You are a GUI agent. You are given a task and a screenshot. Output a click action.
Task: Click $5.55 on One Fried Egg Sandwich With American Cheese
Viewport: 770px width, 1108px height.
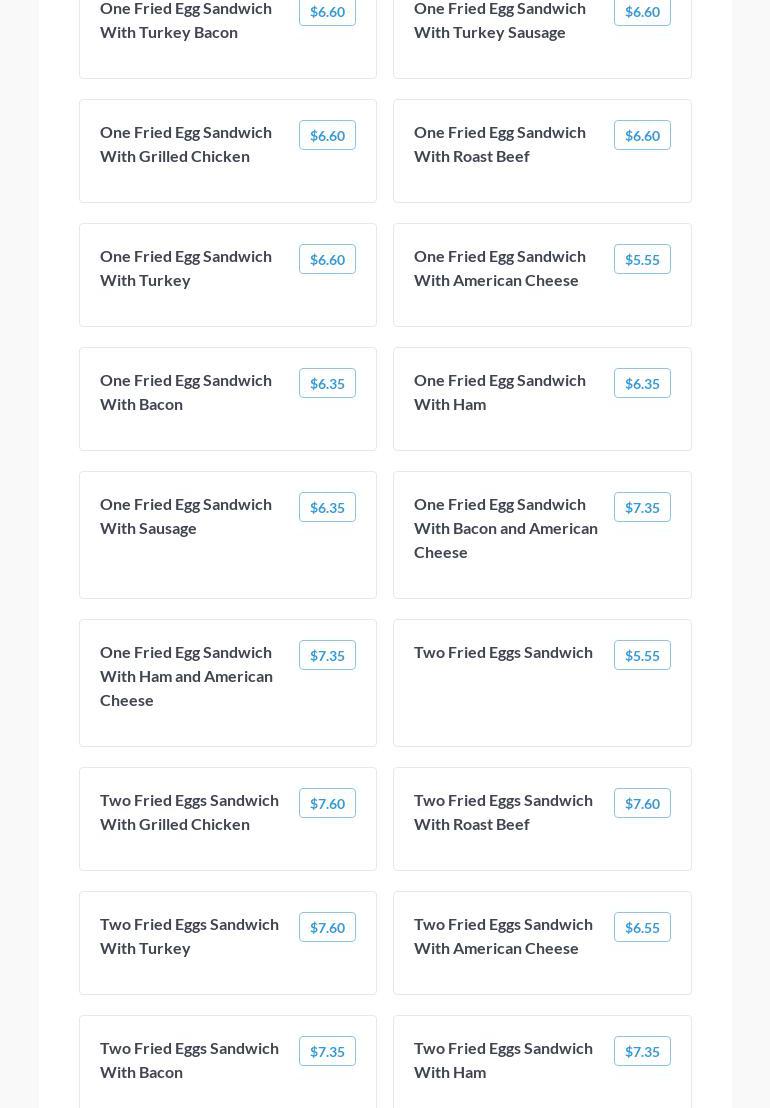[642, 260]
